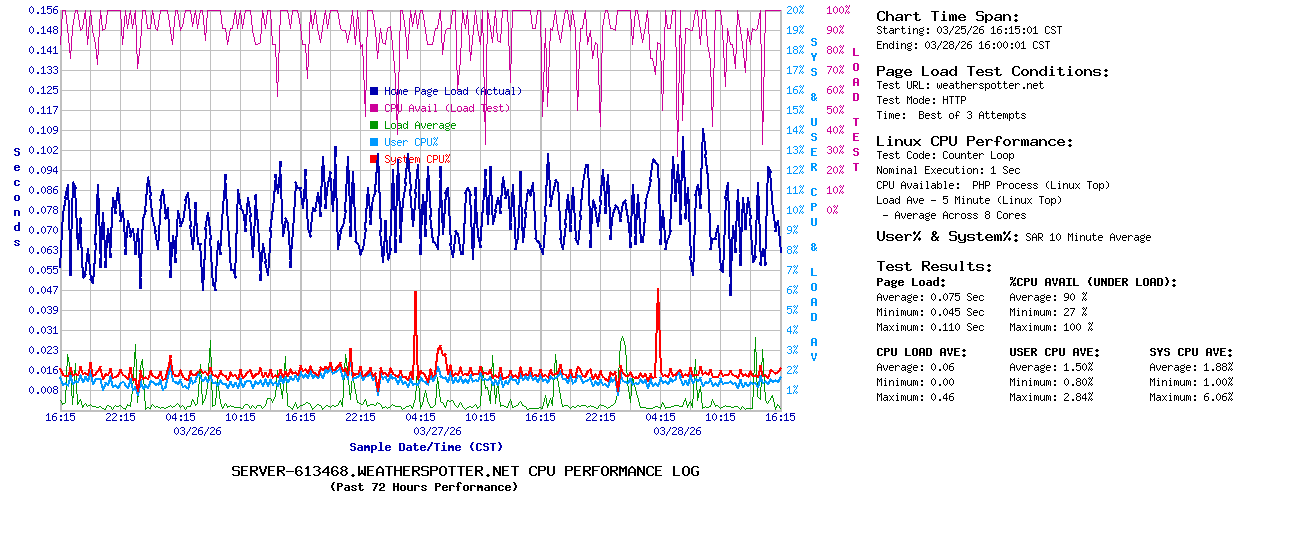Select the 03/26/26 date label on time axis
This screenshot has height=550, width=1300.
[197, 432]
